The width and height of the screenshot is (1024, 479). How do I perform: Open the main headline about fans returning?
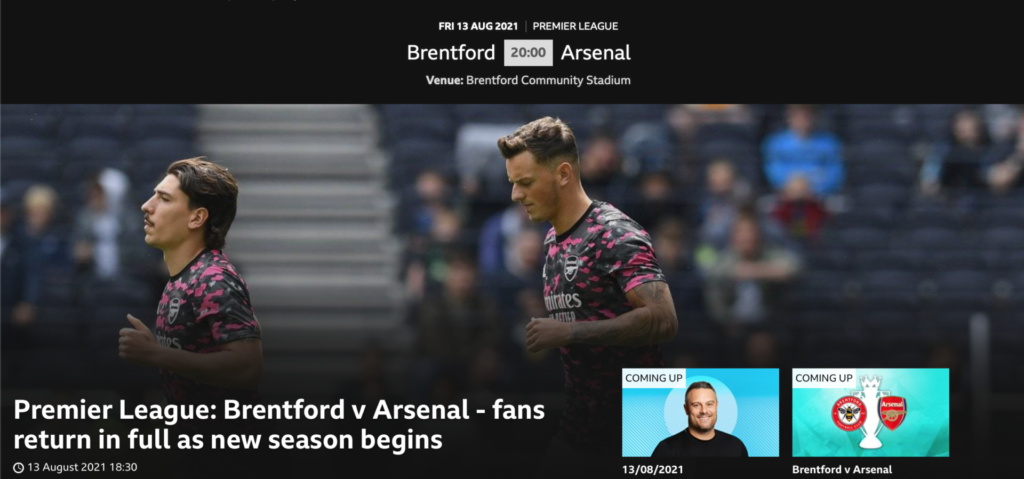coord(279,425)
